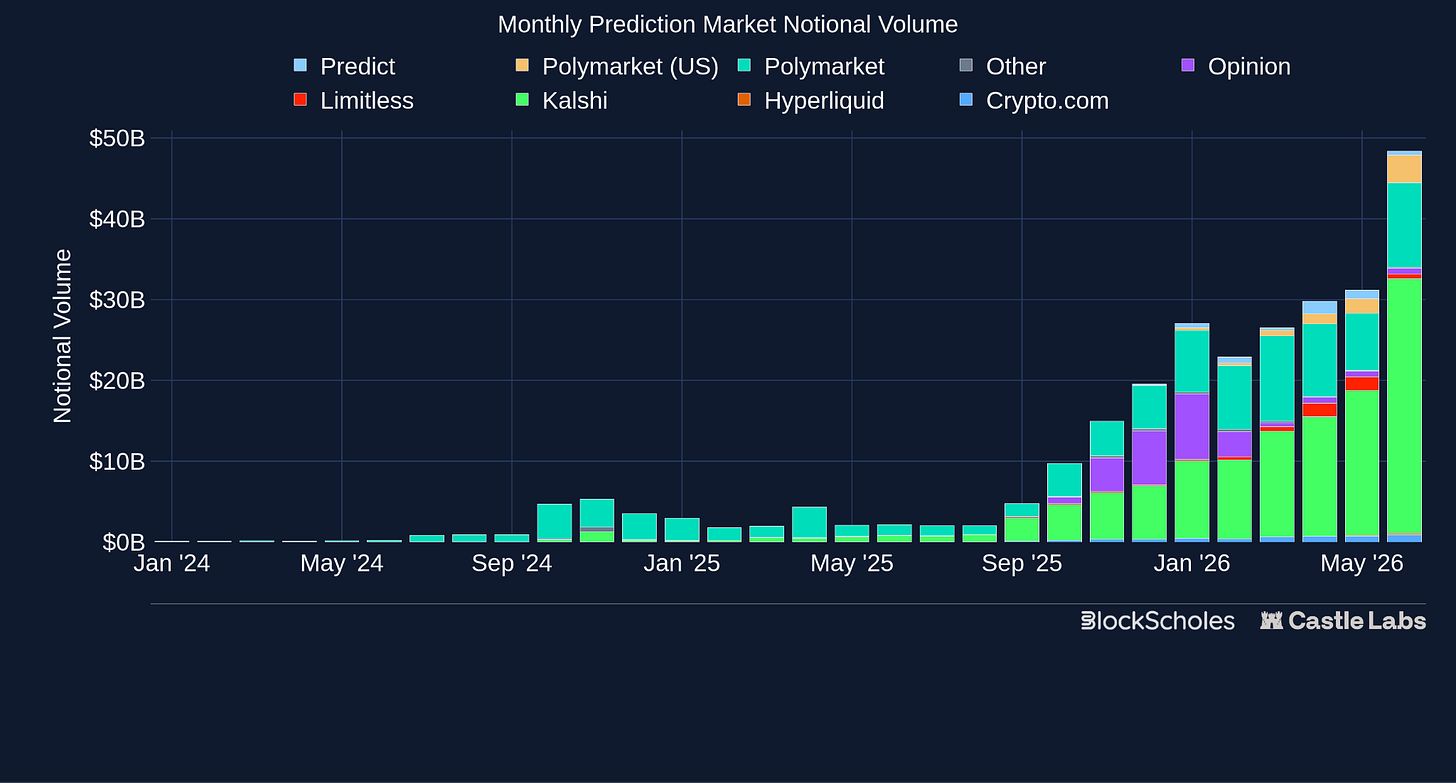Toggle the Polymarket legend label
The image size is (1456, 783).
click(824, 66)
